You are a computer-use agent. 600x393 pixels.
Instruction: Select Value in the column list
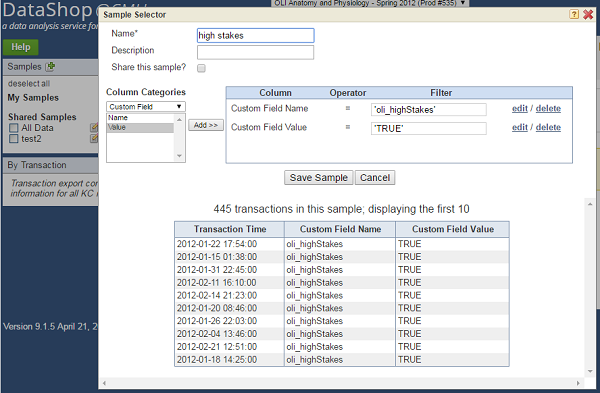140,127
